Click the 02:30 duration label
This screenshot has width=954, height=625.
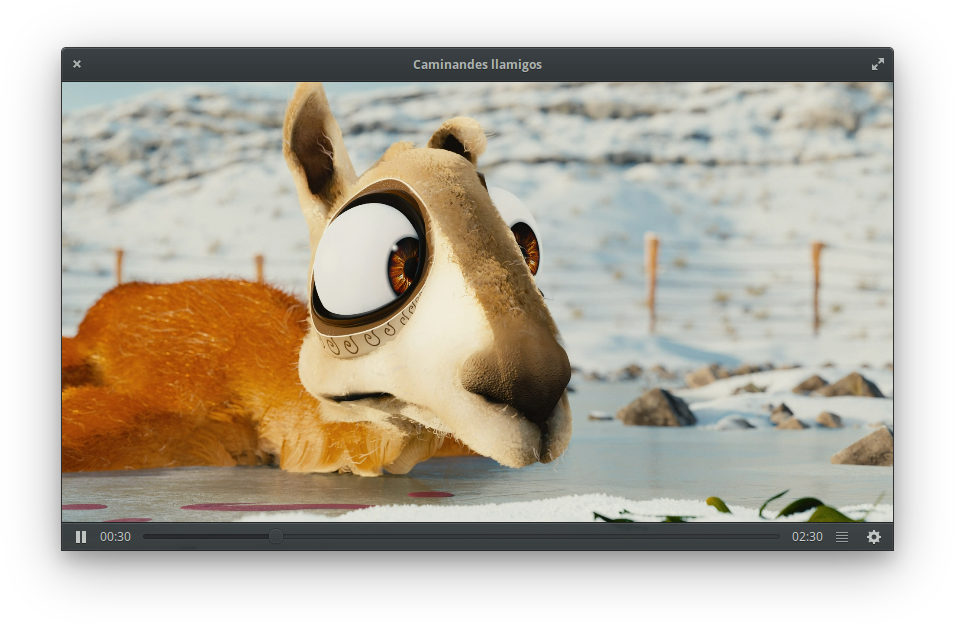click(807, 537)
